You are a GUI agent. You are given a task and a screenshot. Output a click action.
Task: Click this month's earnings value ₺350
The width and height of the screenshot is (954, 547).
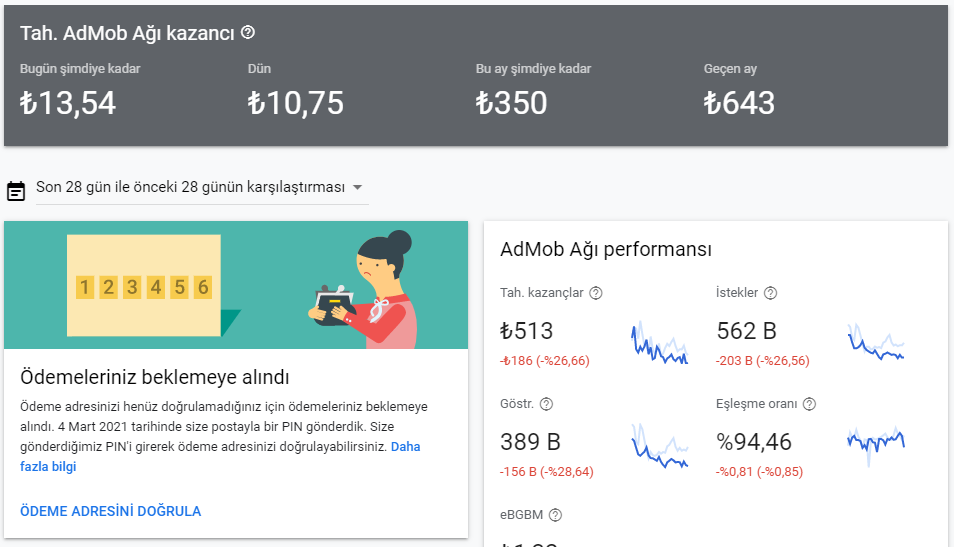tap(511, 103)
